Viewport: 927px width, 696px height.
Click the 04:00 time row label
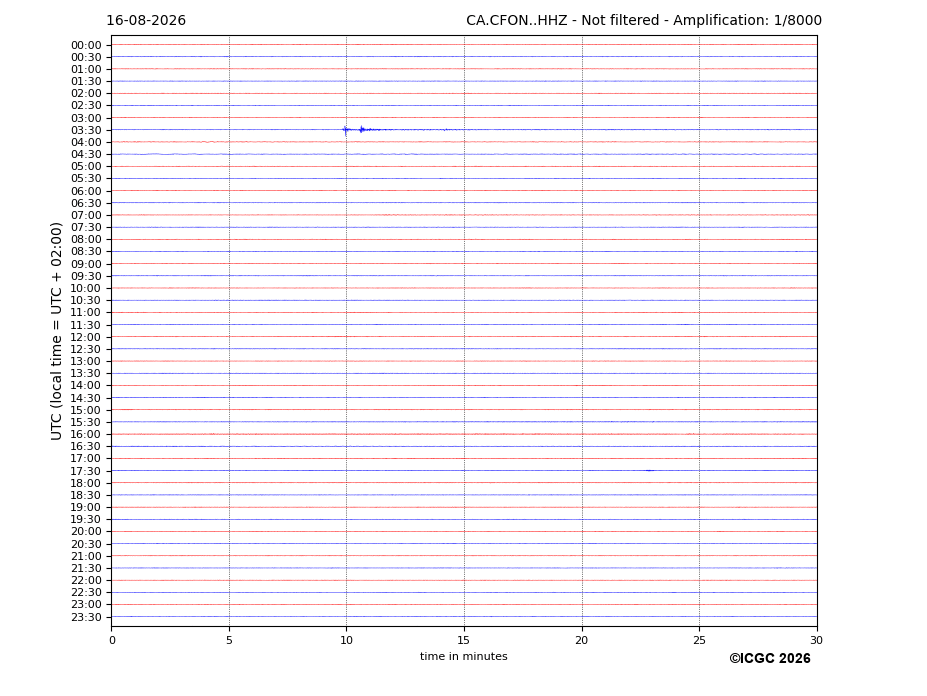point(86,143)
